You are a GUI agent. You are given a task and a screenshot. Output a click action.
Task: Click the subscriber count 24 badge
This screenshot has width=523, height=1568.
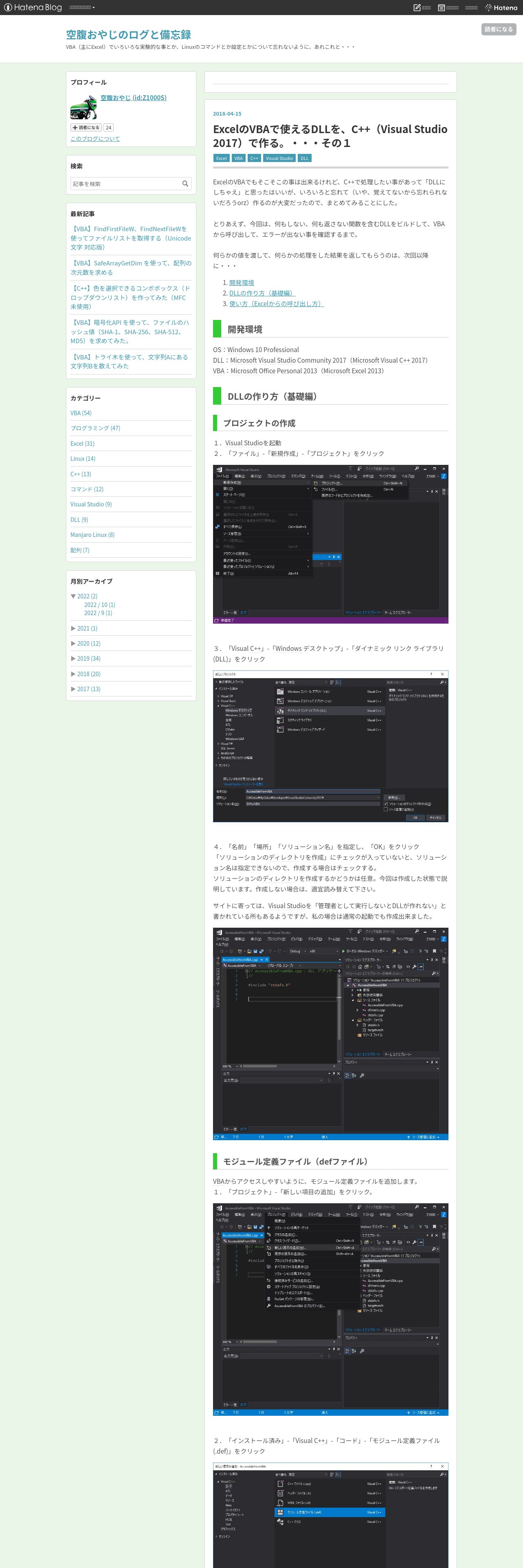(108, 127)
